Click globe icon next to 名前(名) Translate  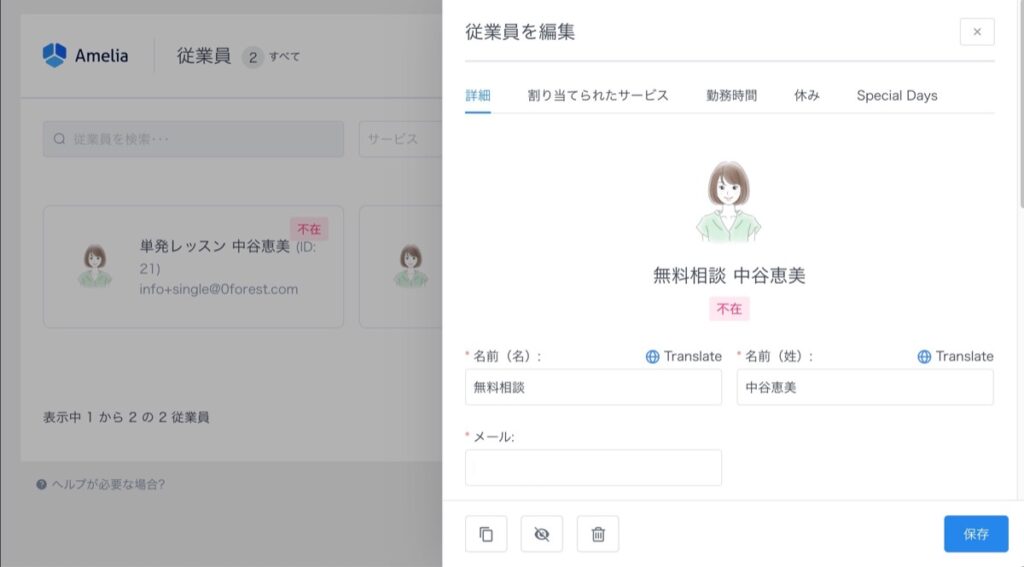click(x=652, y=357)
